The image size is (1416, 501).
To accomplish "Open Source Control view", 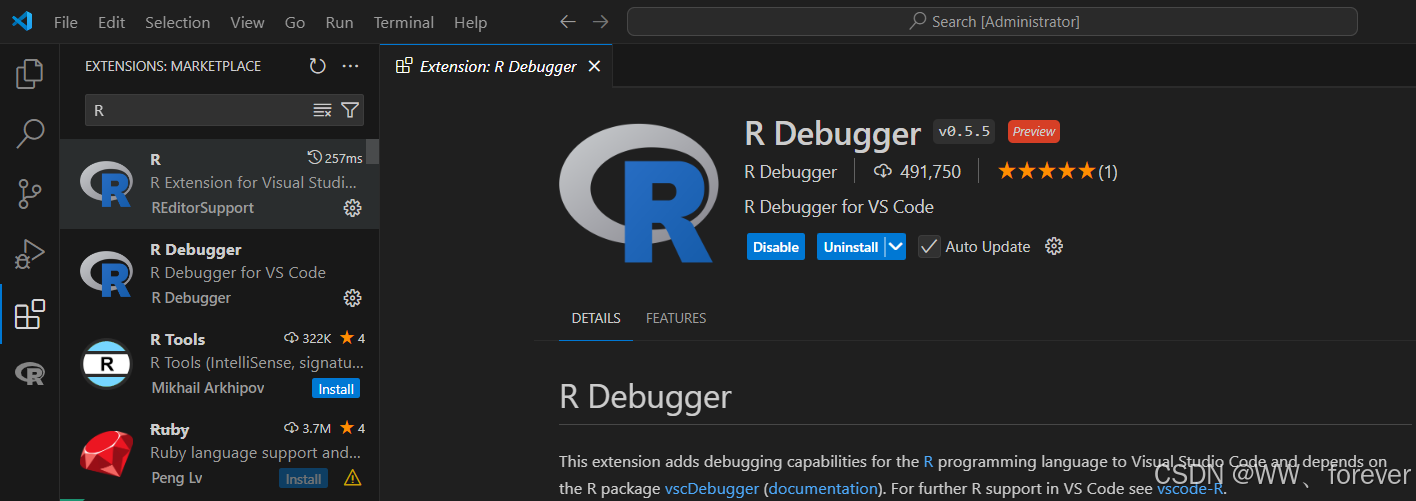I will pos(30,193).
